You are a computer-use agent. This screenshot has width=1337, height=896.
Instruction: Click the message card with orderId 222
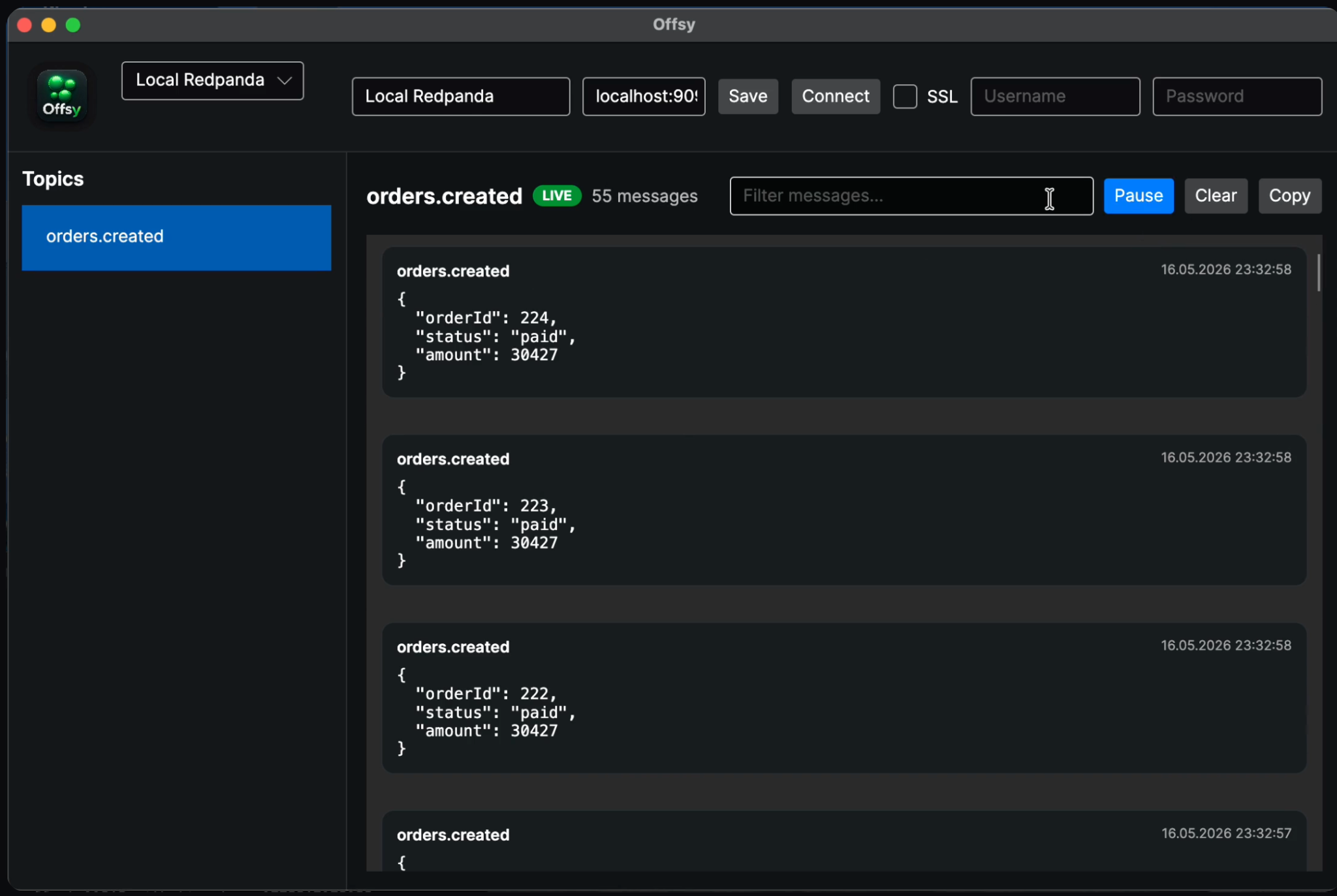[843, 698]
